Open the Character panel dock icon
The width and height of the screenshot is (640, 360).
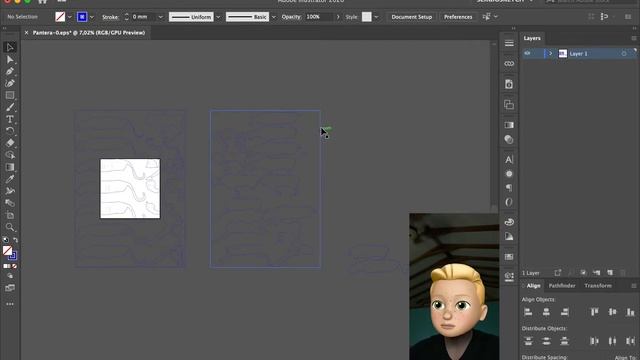[x=509, y=160]
